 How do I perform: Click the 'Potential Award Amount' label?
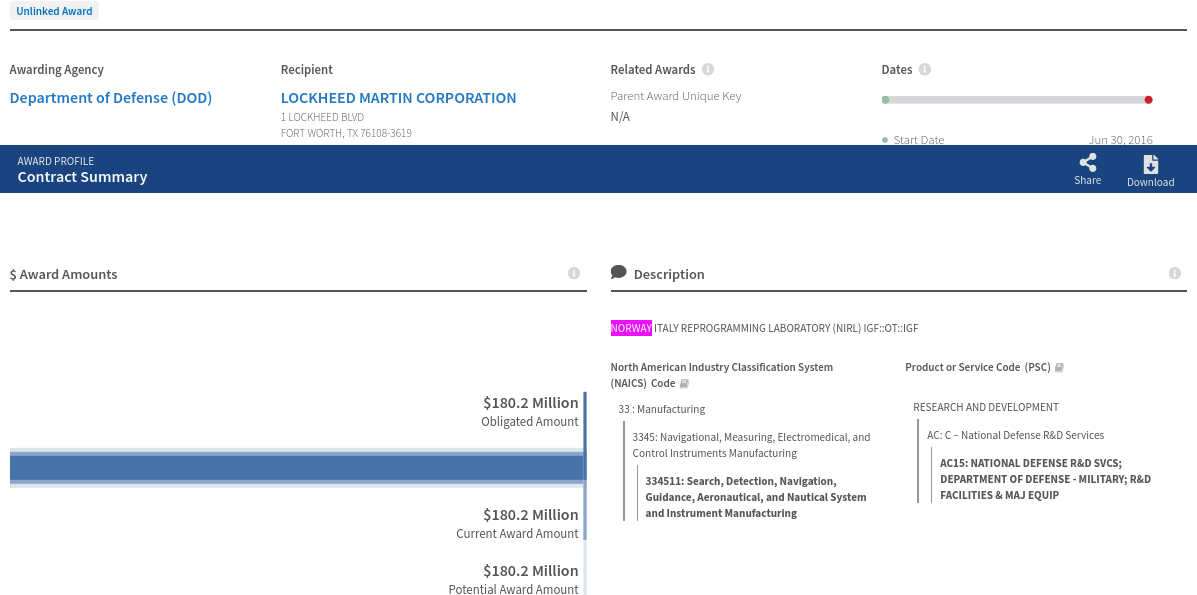point(513,589)
